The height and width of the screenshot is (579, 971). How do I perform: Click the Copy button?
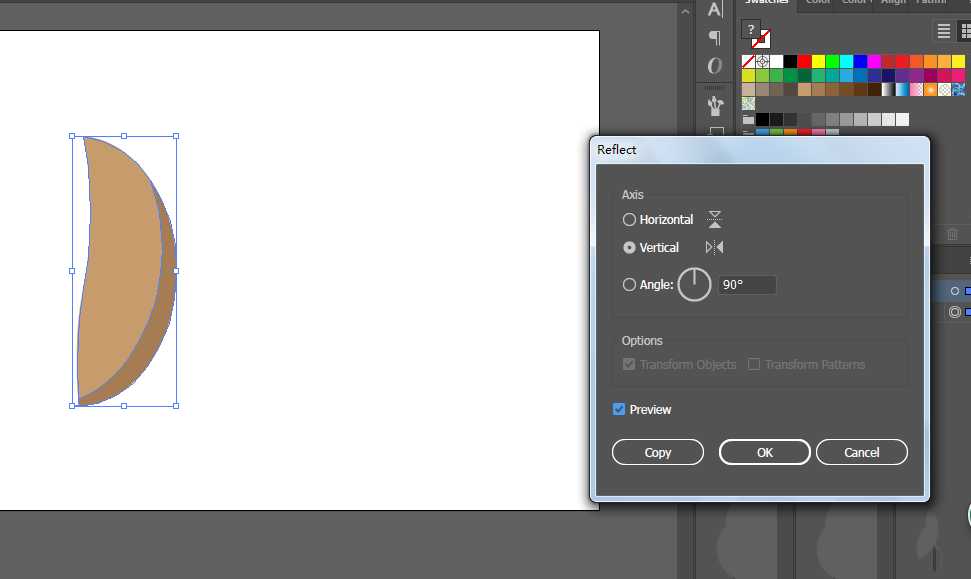[x=657, y=453]
